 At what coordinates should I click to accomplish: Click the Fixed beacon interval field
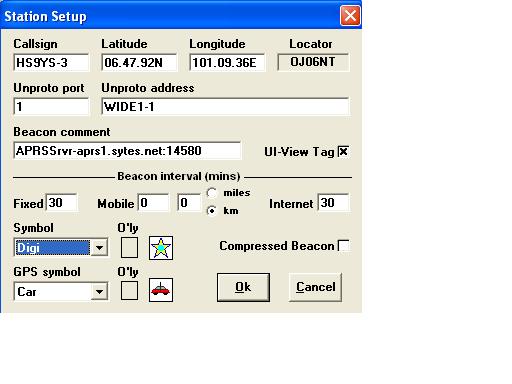point(62,202)
